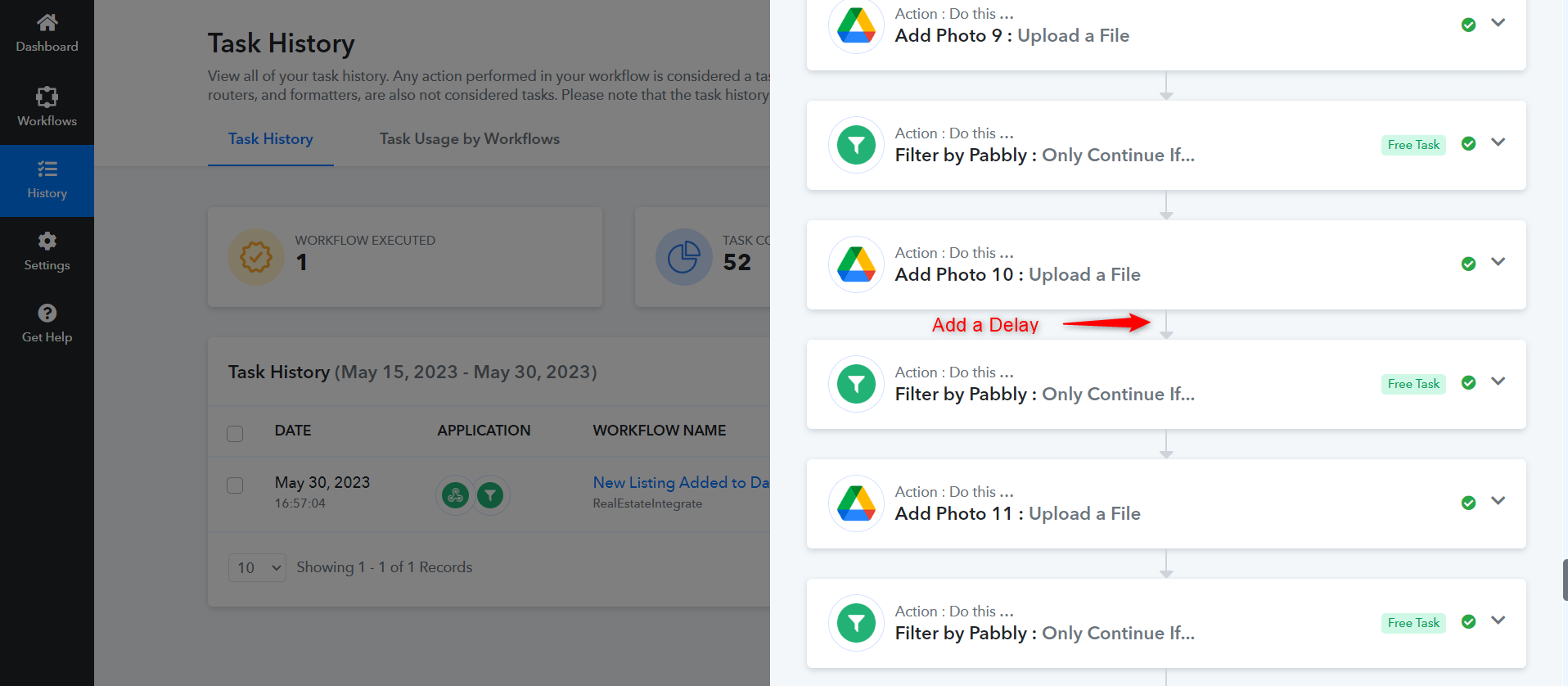
Task: Switch to Task Usage by Workflows tab
Action: coord(469,139)
